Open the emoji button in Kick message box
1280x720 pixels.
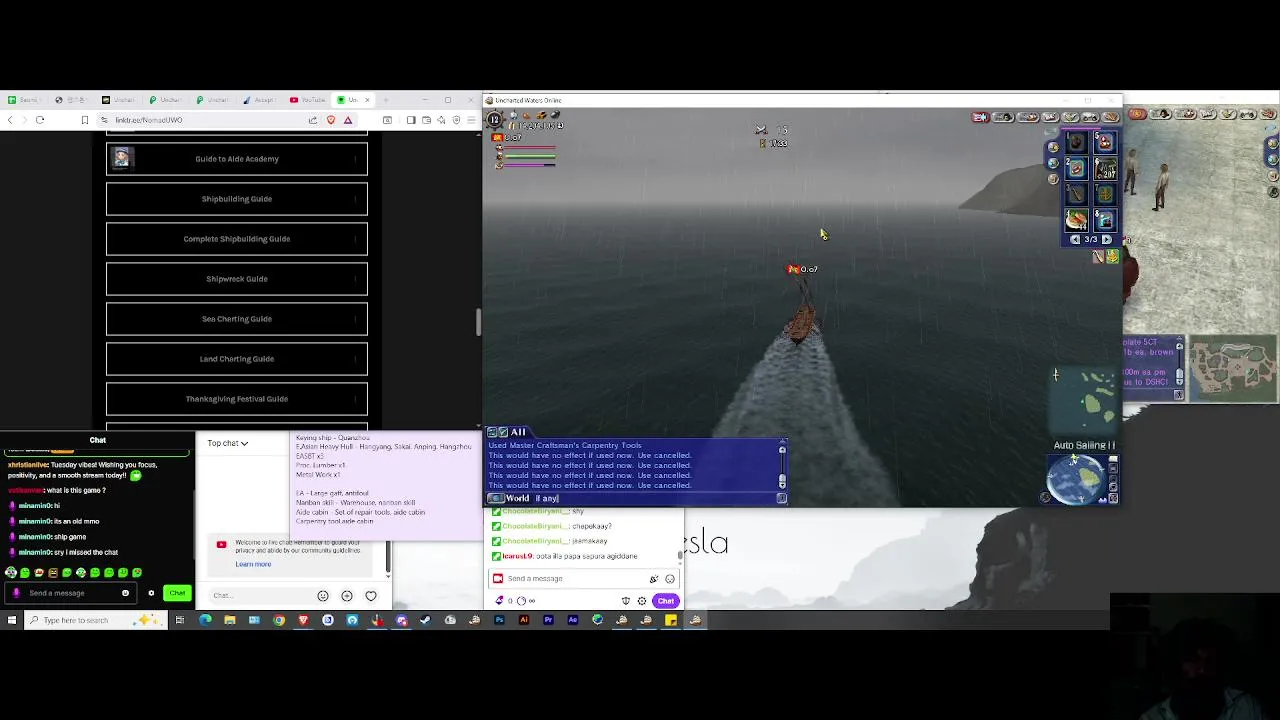pos(125,593)
